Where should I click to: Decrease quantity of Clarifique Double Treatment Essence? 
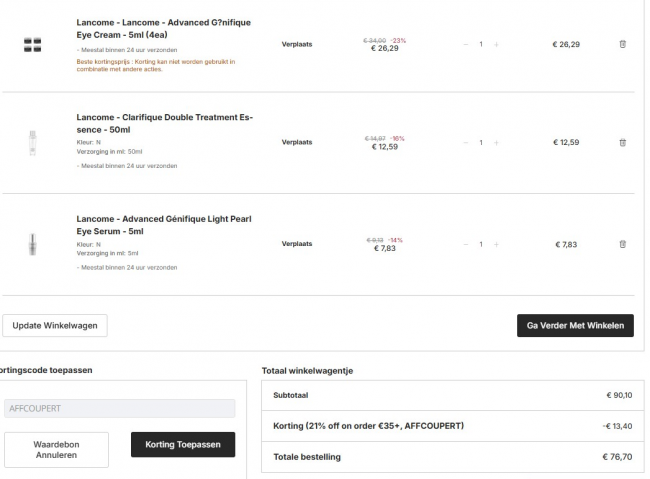point(465,142)
